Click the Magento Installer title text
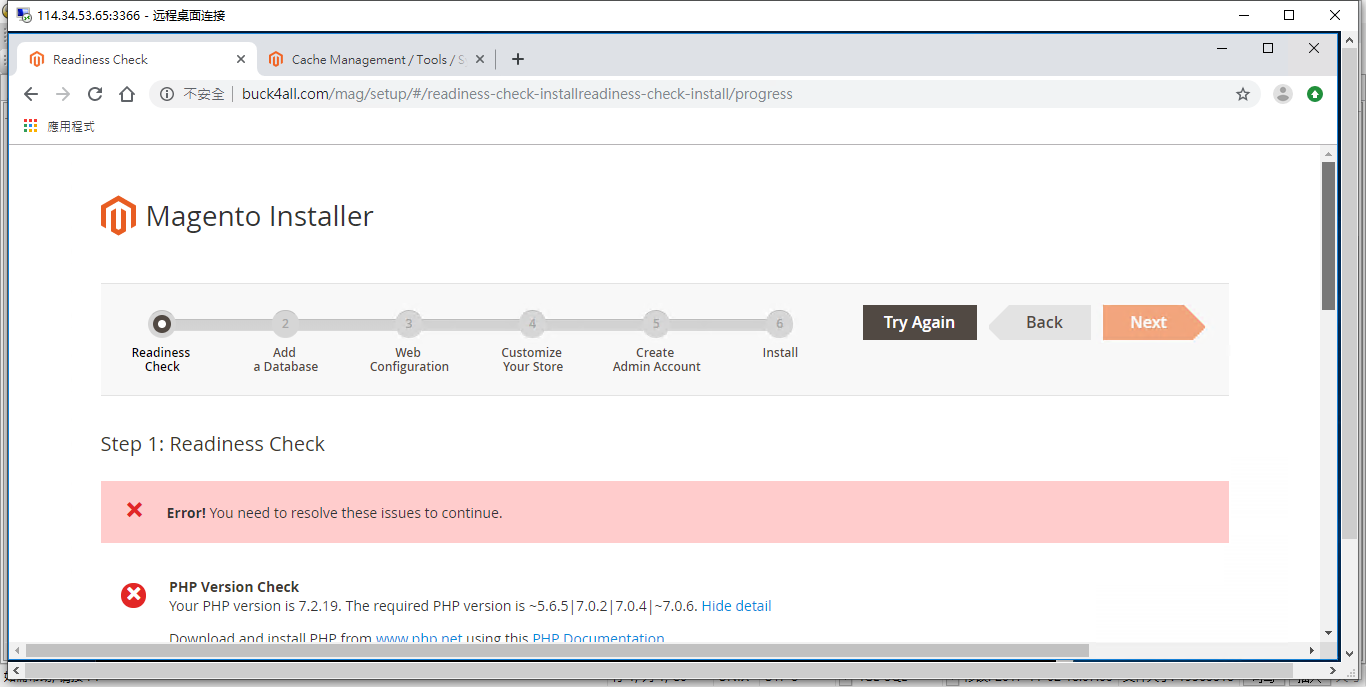Image resolution: width=1366 pixels, height=687 pixels. click(260, 216)
